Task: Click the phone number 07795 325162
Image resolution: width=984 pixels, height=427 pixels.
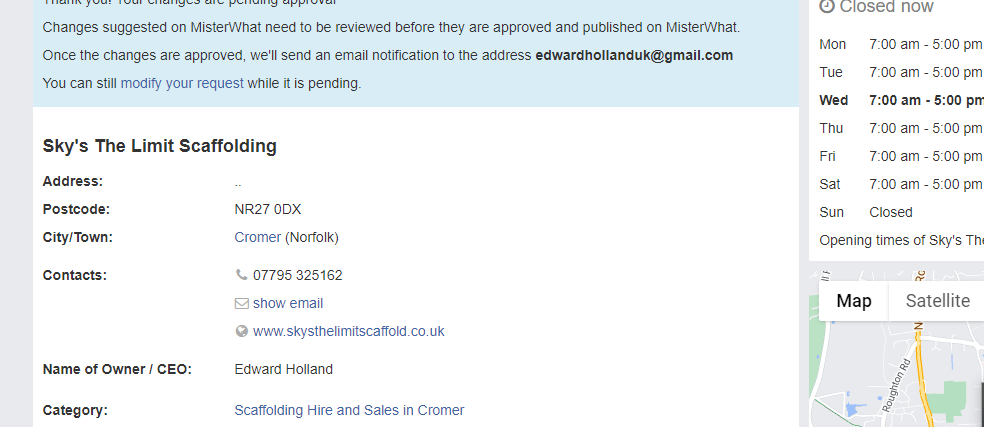Action: (x=298, y=275)
